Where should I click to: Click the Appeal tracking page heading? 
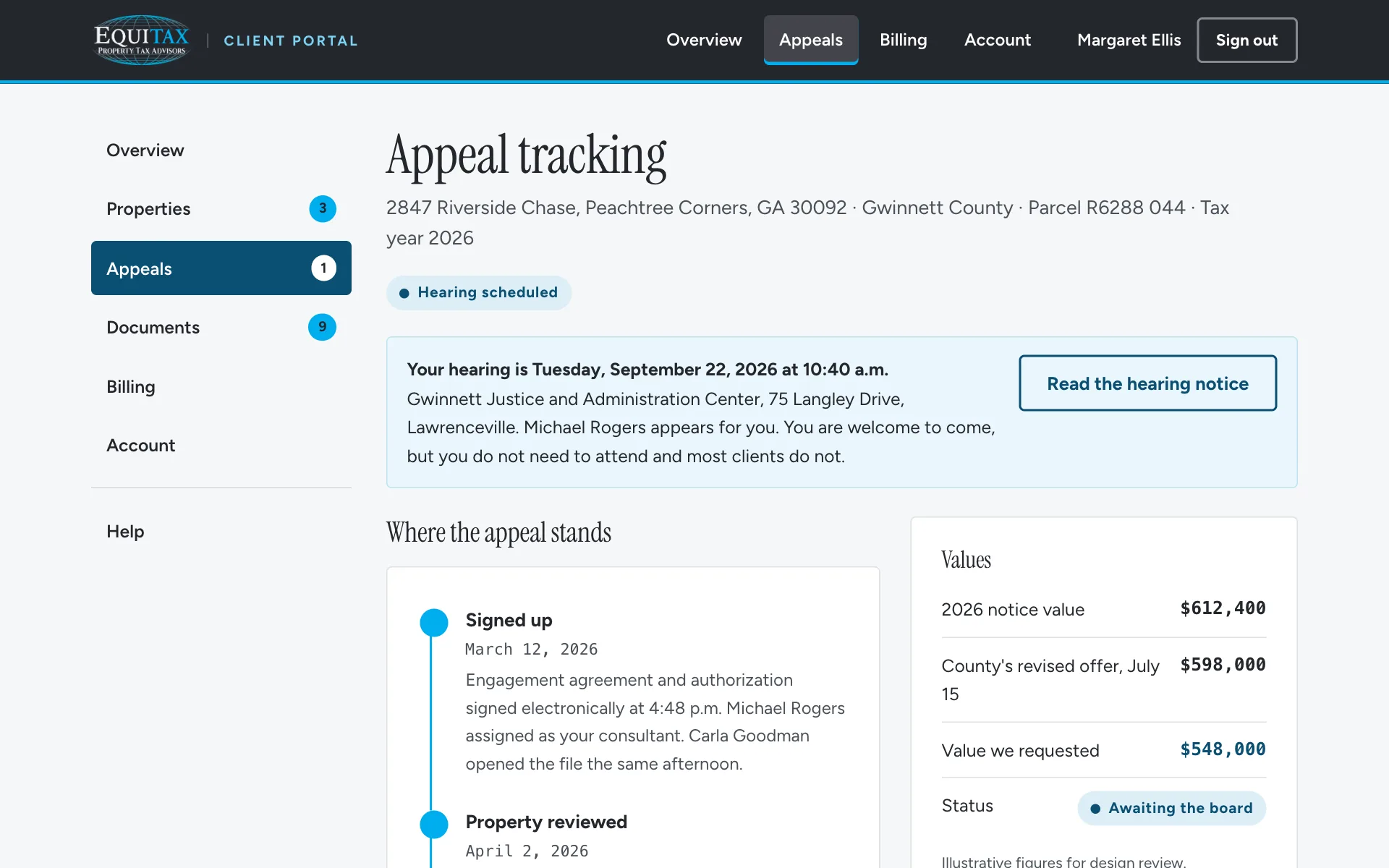526,155
